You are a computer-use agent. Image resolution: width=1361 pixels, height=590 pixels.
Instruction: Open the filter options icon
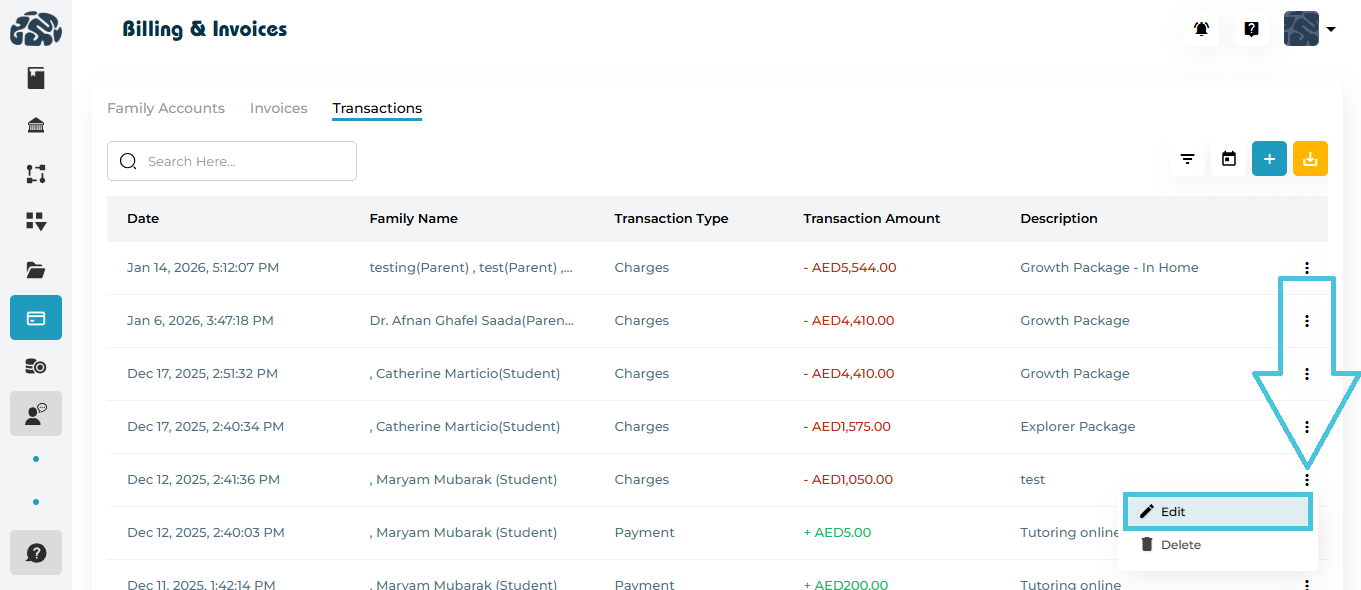pos(1187,159)
